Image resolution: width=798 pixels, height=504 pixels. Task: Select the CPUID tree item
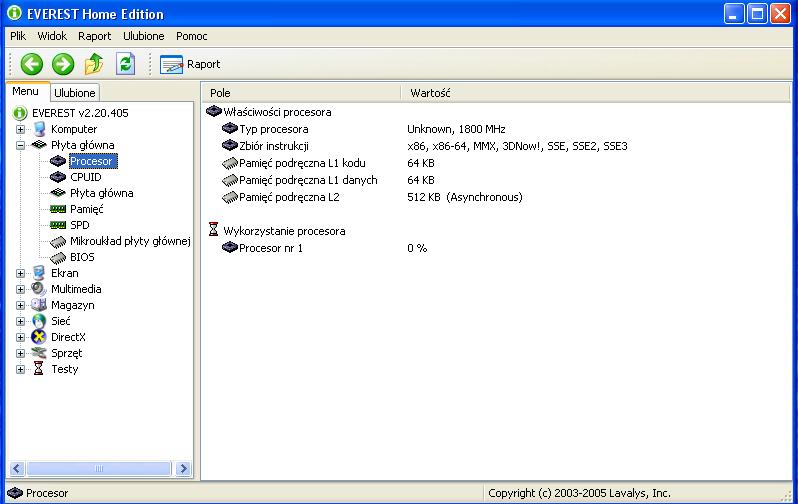[86, 177]
